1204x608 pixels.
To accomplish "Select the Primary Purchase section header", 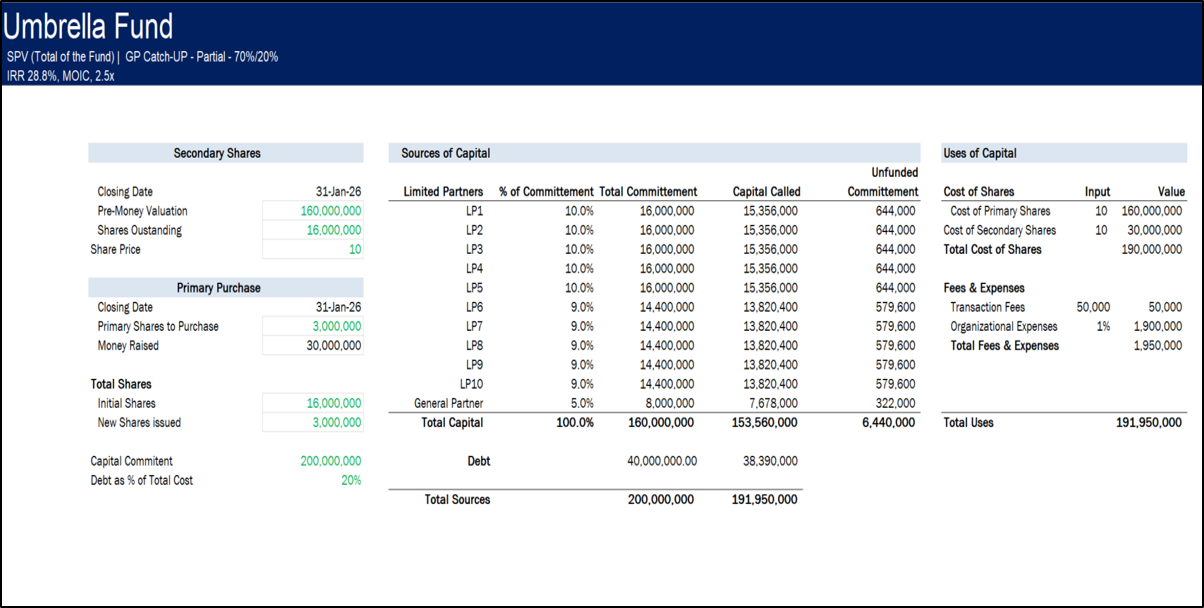I will pos(216,287).
